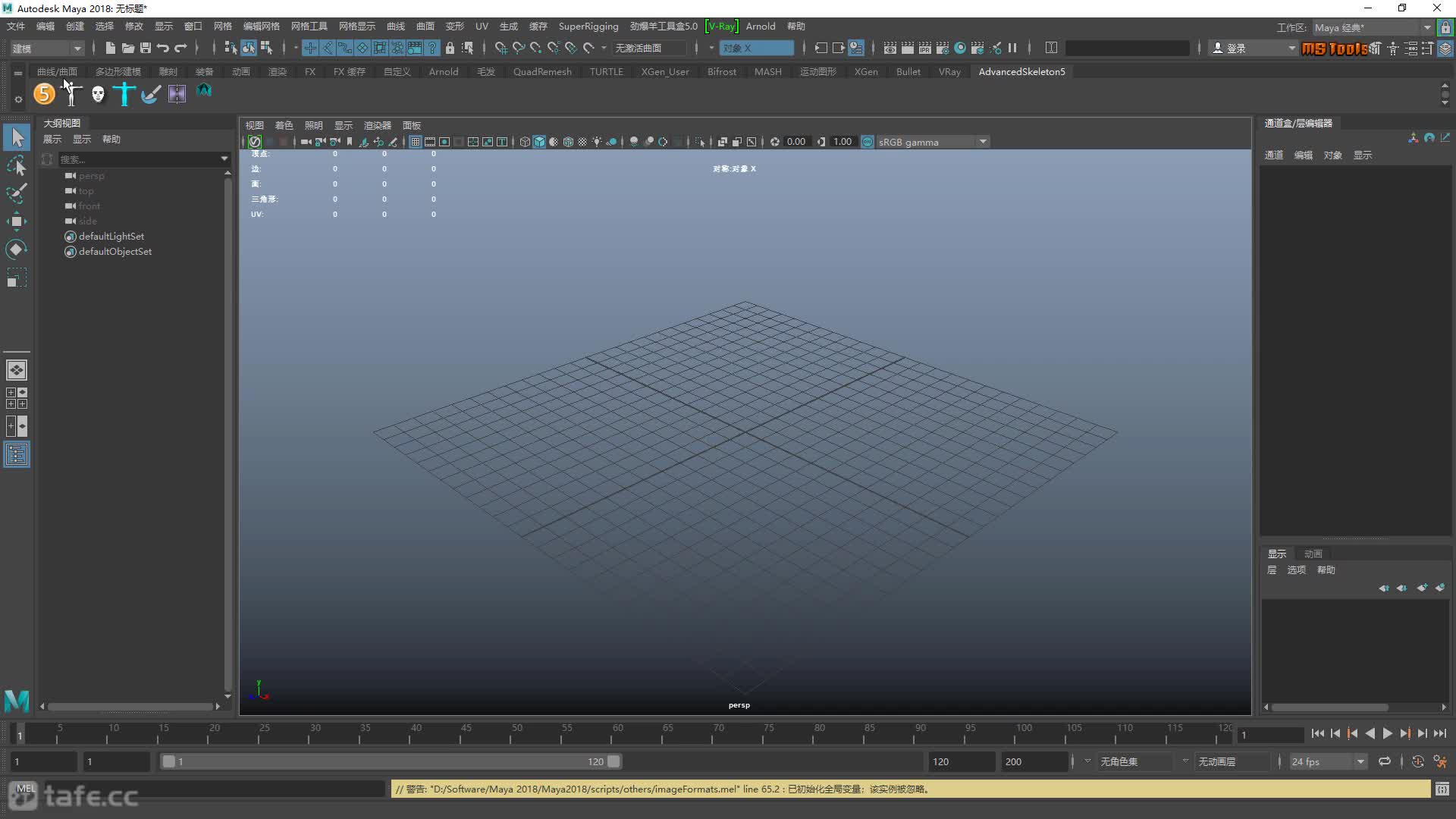
Task: Activate the Rotate tool
Action: click(x=17, y=249)
